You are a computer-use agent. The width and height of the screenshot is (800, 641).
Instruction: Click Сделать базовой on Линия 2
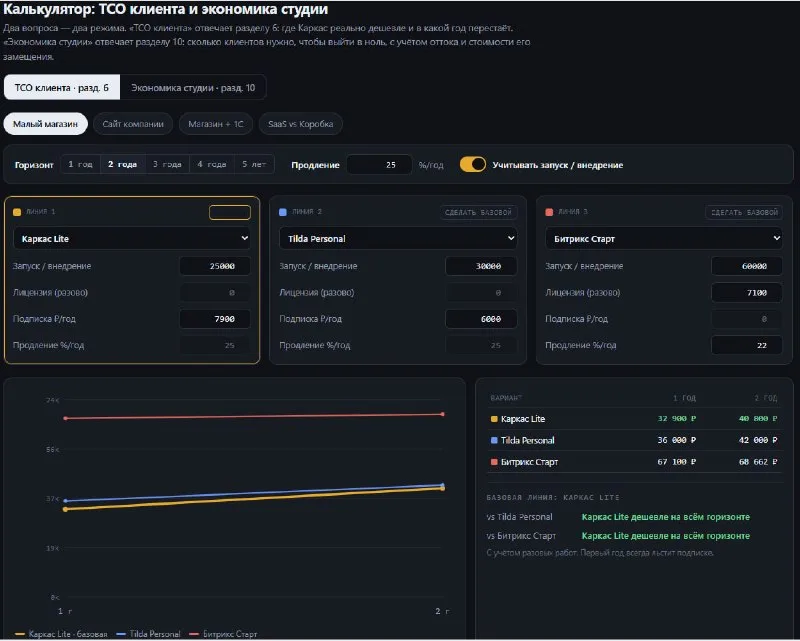[x=478, y=212]
